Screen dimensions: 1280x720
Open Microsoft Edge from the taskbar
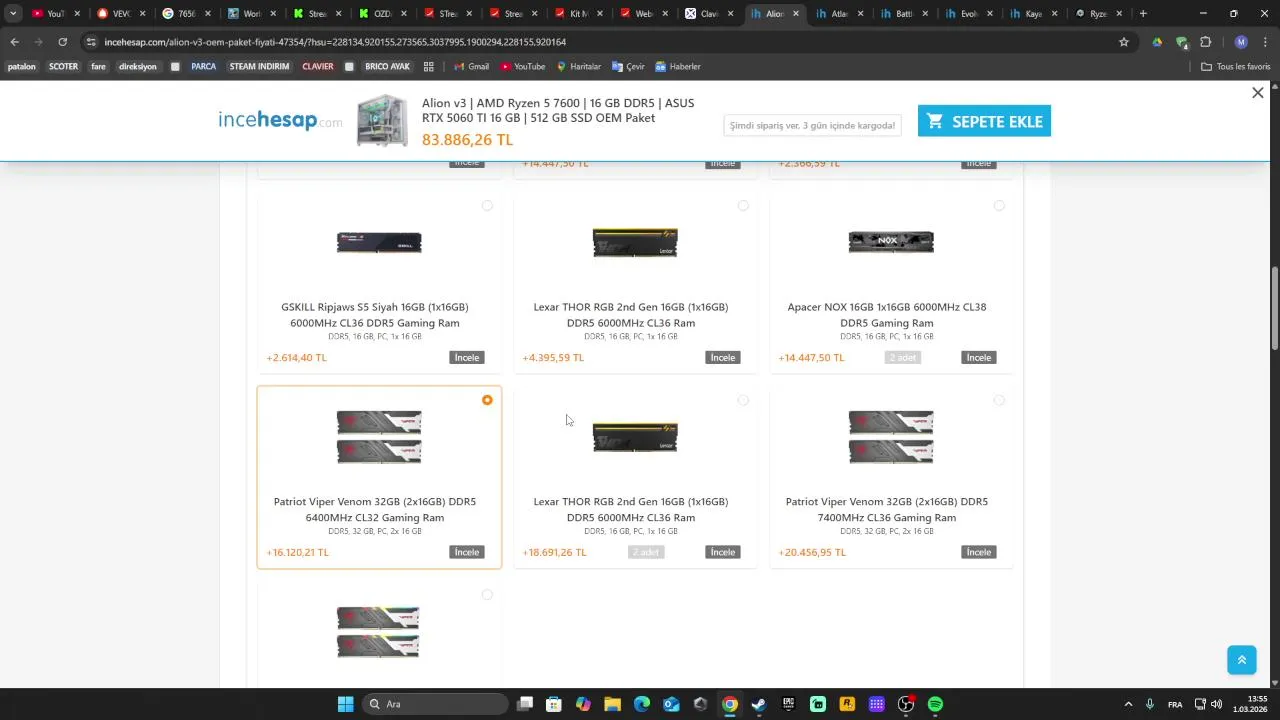[x=642, y=704]
